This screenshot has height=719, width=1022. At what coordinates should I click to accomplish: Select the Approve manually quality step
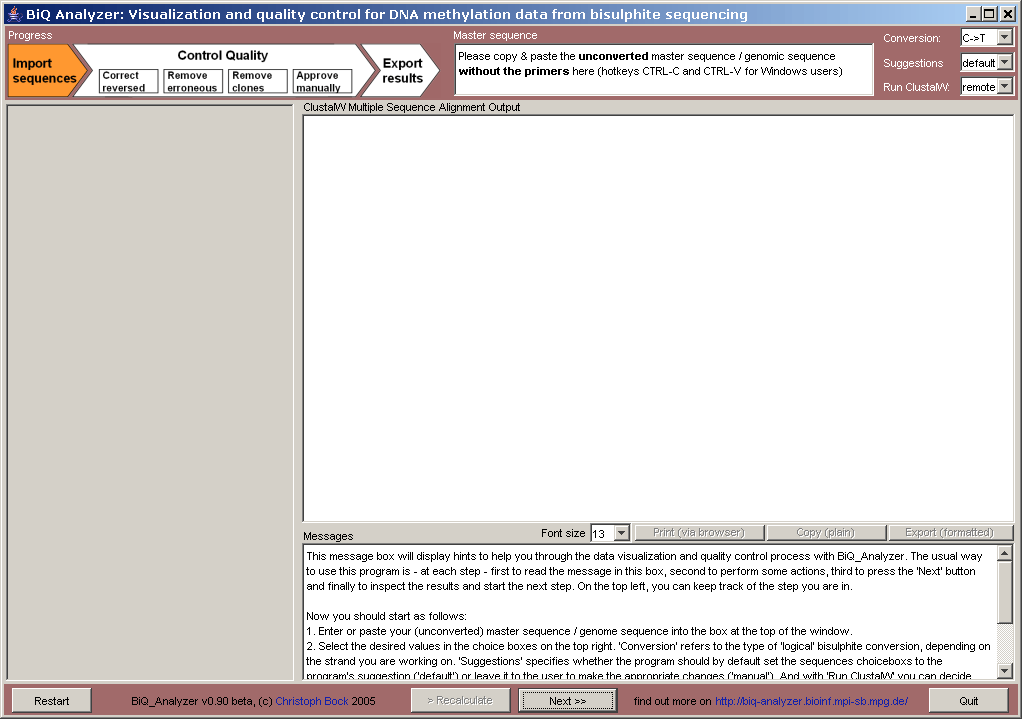[x=322, y=81]
